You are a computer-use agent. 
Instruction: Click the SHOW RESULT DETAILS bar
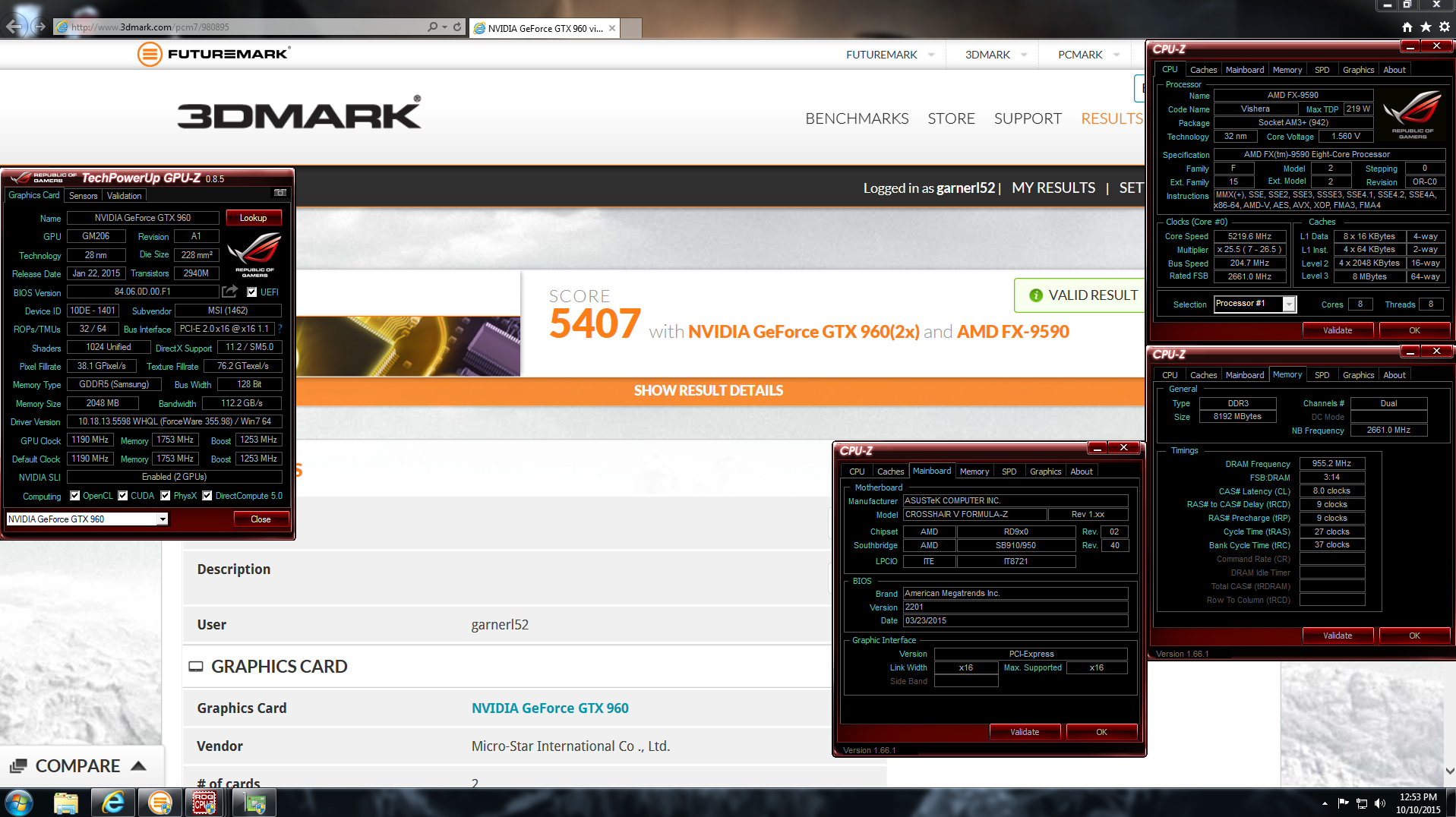pyautogui.click(x=708, y=391)
